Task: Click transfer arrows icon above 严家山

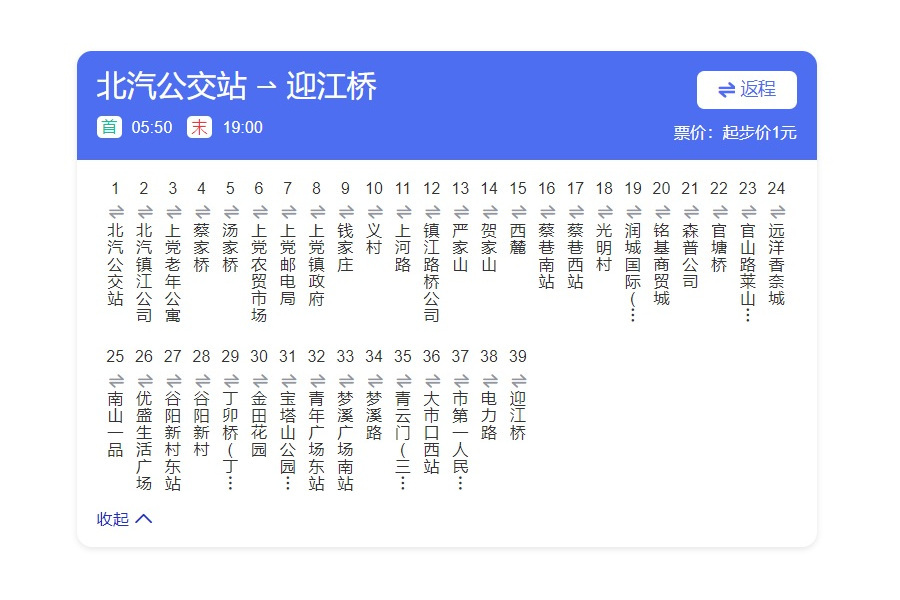Action: coord(461,212)
